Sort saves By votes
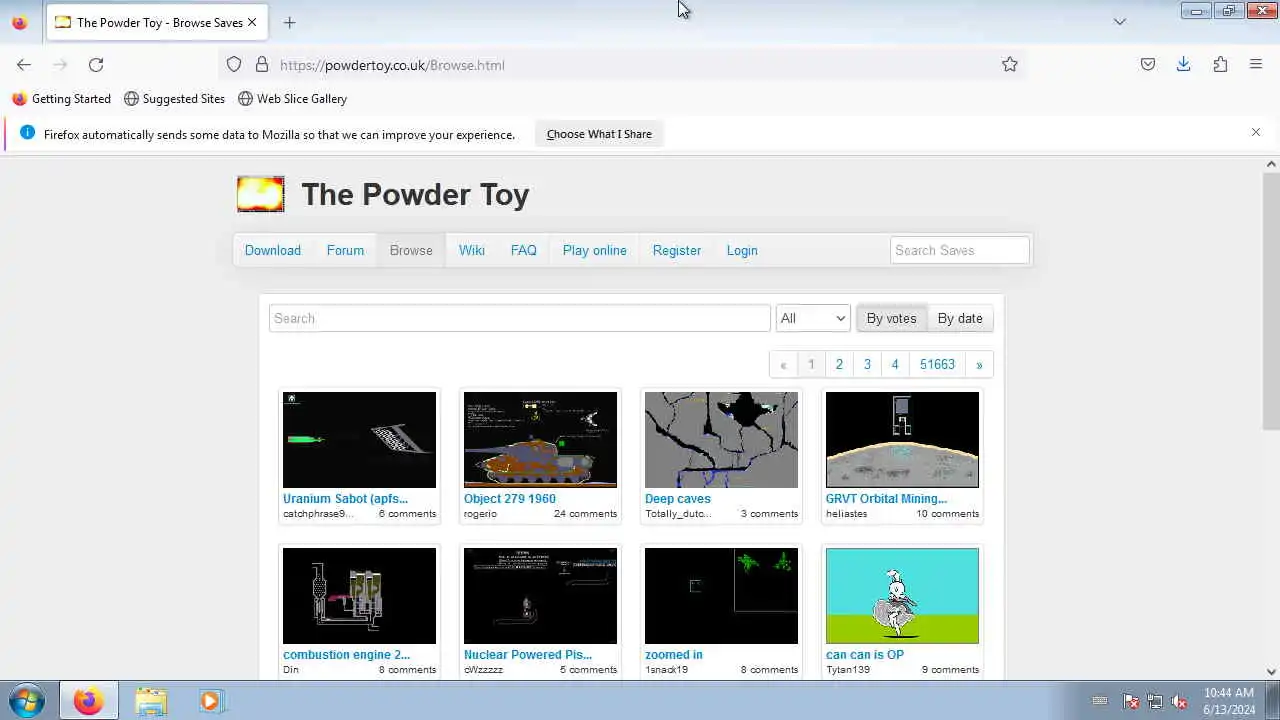 [891, 318]
